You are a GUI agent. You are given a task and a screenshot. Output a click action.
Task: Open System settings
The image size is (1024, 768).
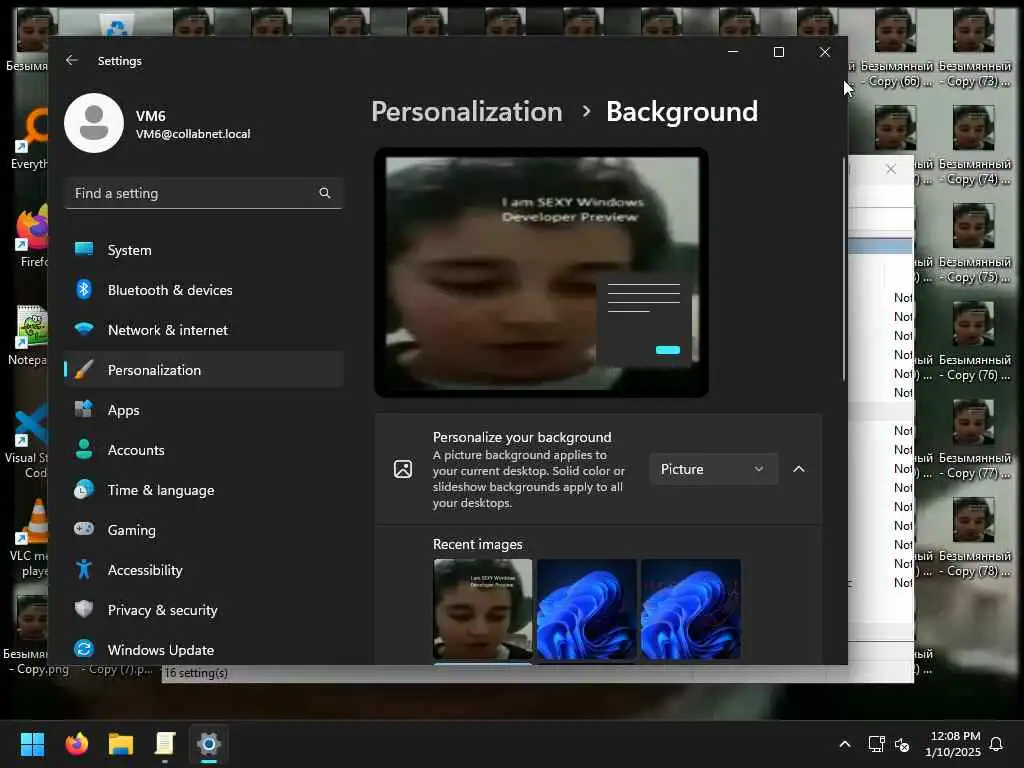(x=204, y=250)
